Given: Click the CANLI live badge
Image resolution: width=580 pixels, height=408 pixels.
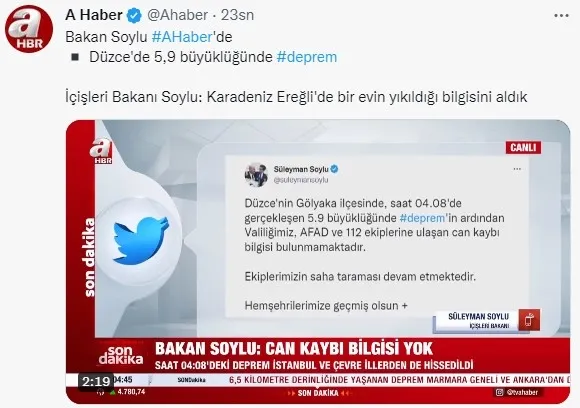Looking at the screenshot, I should [x=523, y=148].
